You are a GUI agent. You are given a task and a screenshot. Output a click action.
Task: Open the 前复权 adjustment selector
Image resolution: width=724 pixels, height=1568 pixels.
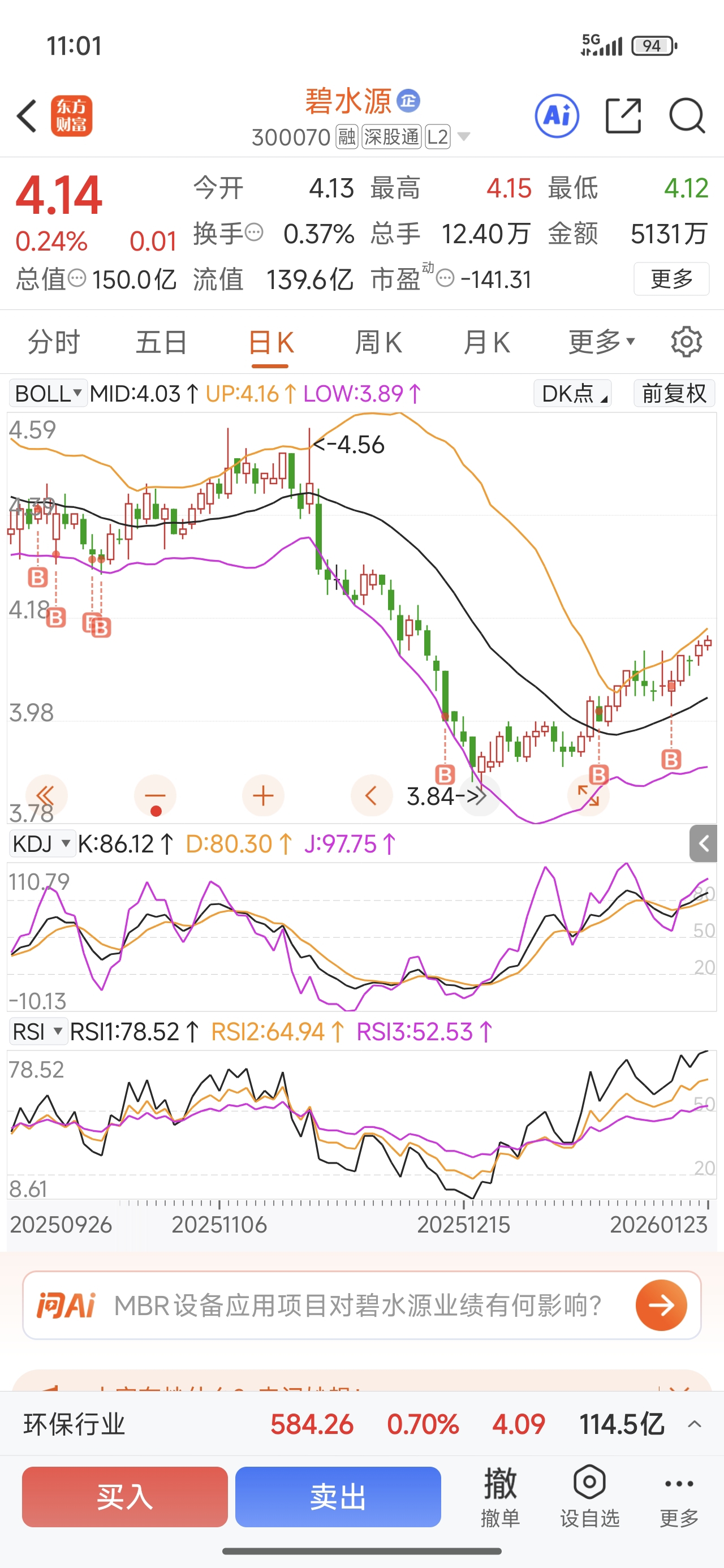pos(674,393)
